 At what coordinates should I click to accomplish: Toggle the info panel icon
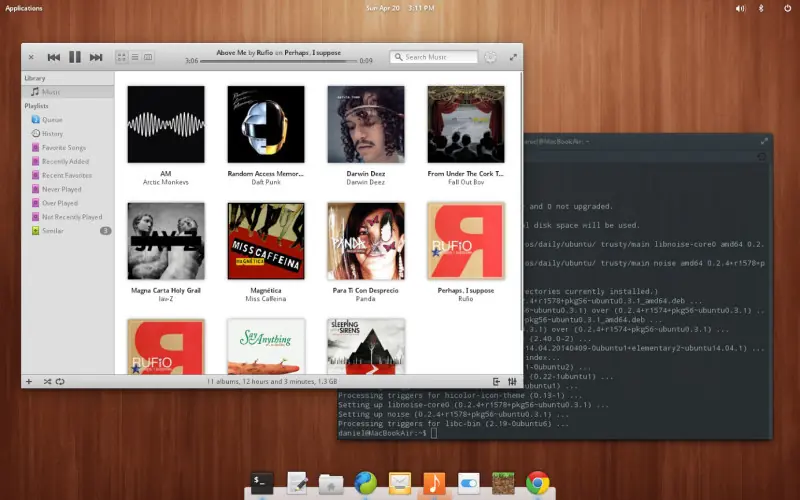click(x=496, y=381)
